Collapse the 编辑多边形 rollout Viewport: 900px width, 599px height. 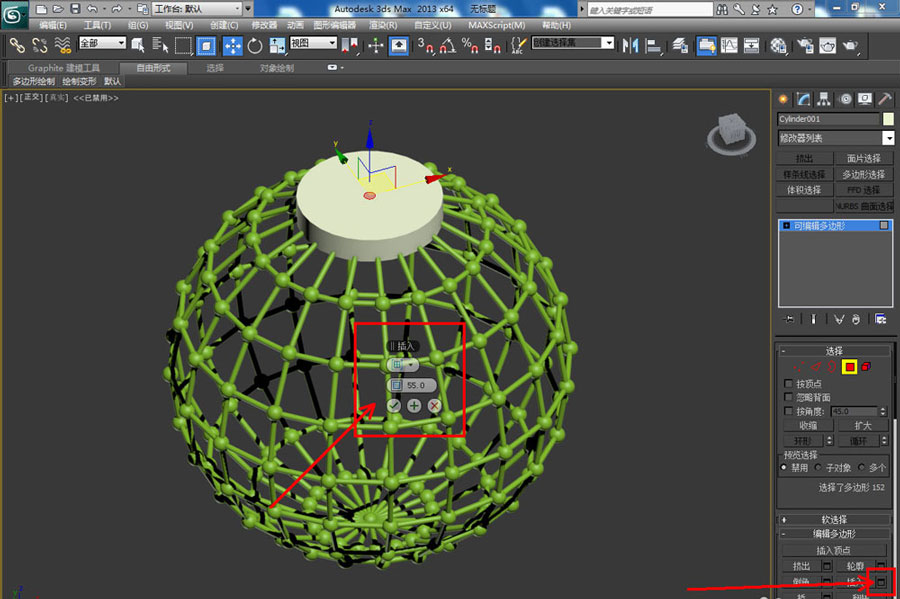pos(834,534)
